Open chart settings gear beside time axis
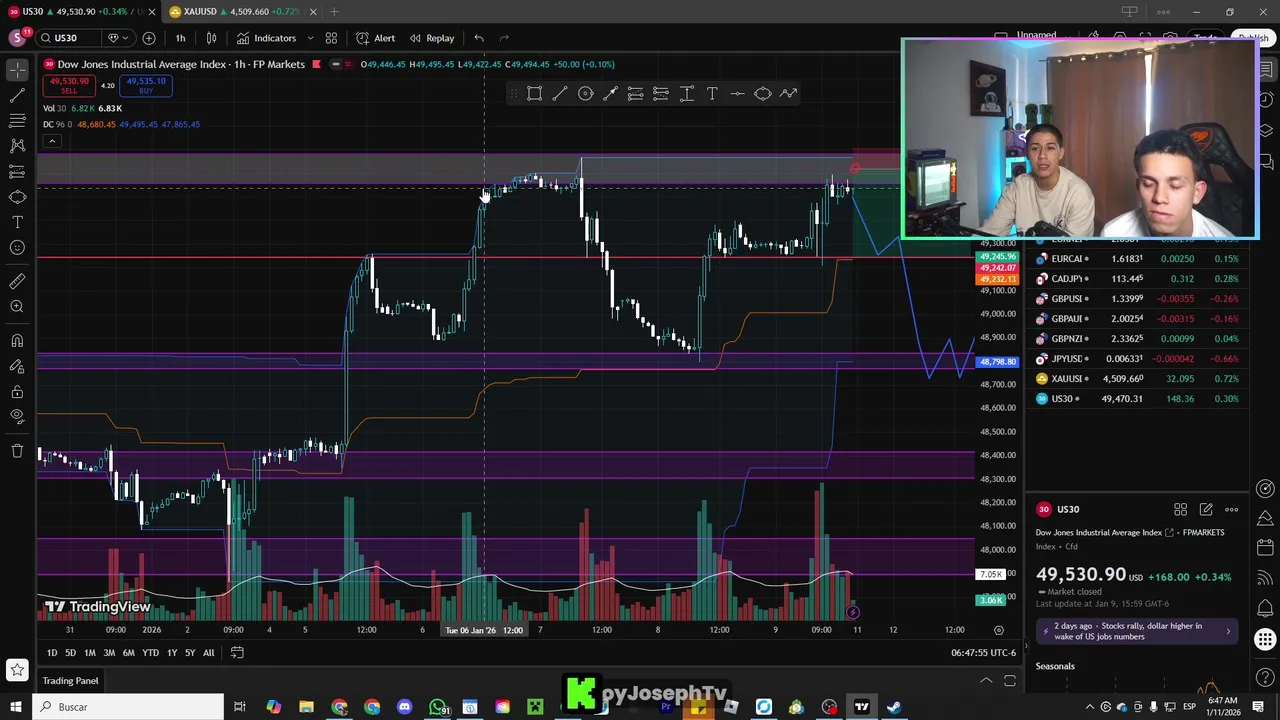Image resolution: width=1280 pixels, height=720 pixels. point(998,630)
